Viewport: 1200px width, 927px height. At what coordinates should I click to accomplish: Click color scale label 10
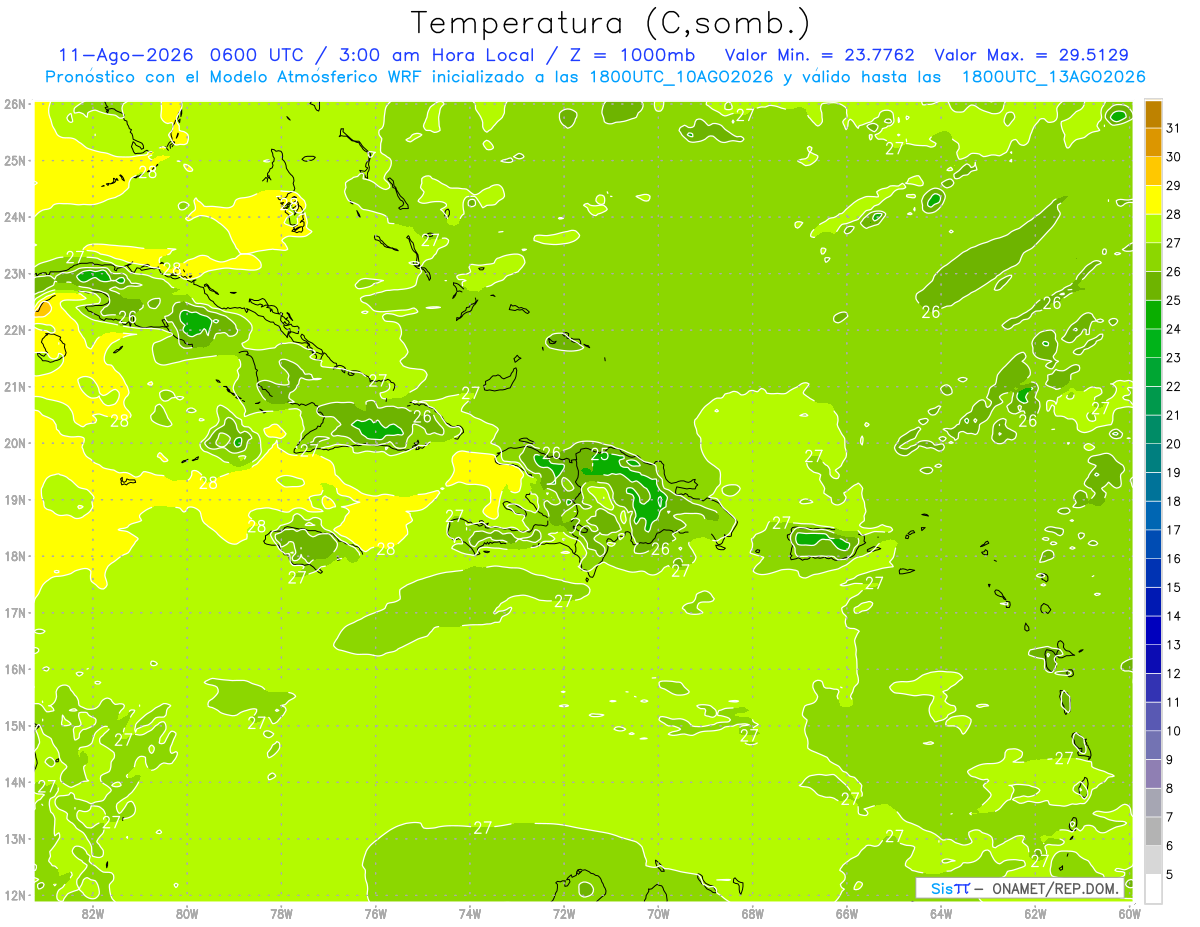click(1174, 731)
